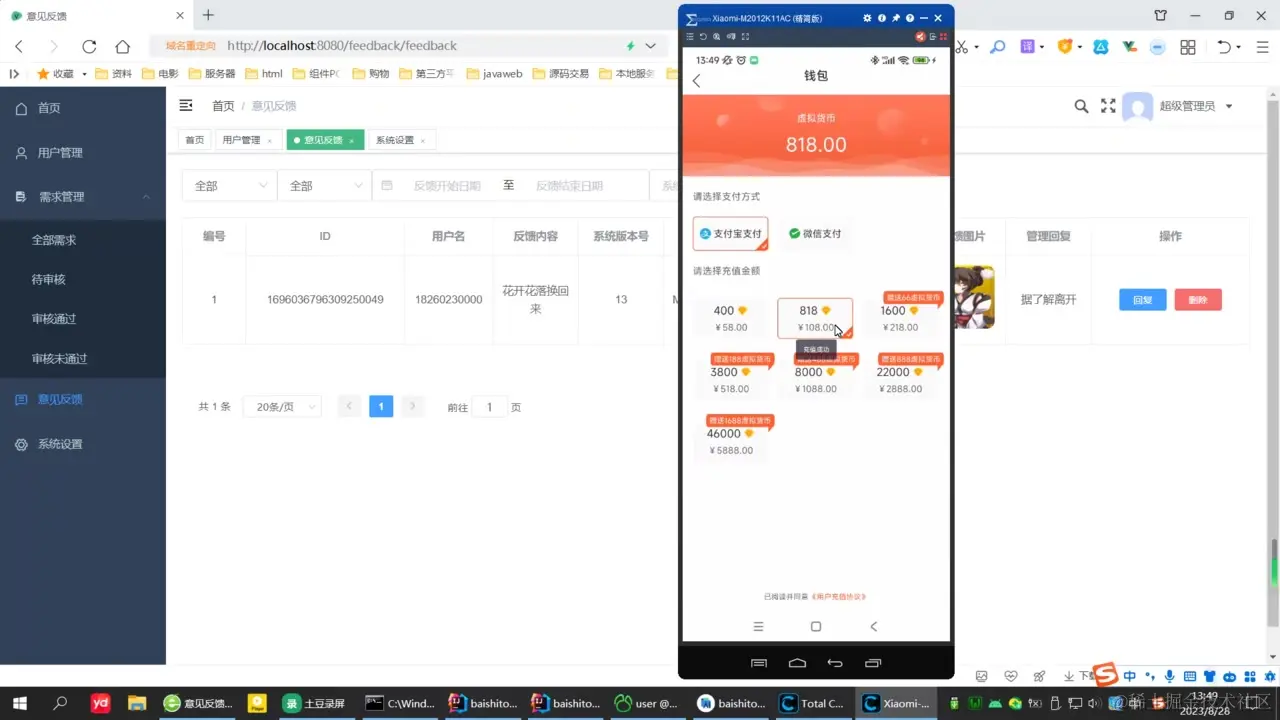Tap the phone's home square button
The width and height of the screenshot is (1280, 720).
(816, 627)
